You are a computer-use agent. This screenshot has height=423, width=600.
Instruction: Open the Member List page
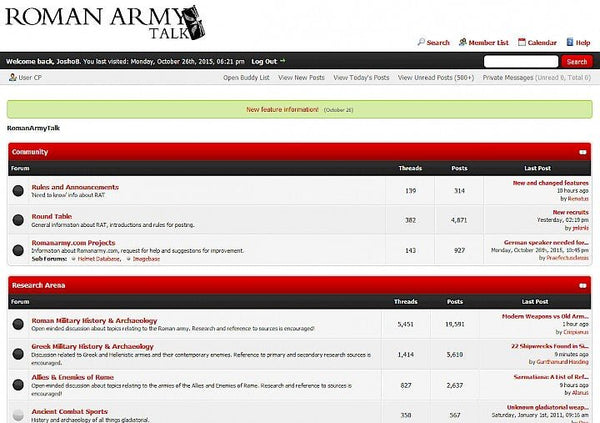pos(489,42)
